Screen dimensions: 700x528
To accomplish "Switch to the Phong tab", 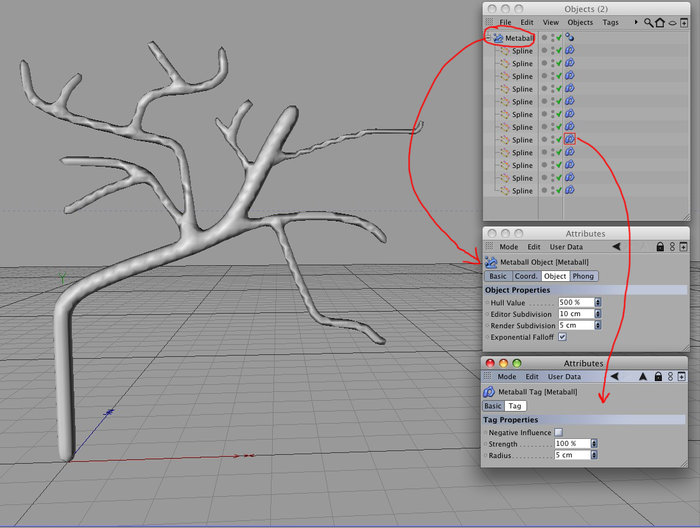I will pyautogui.click(x=583, y=276).
